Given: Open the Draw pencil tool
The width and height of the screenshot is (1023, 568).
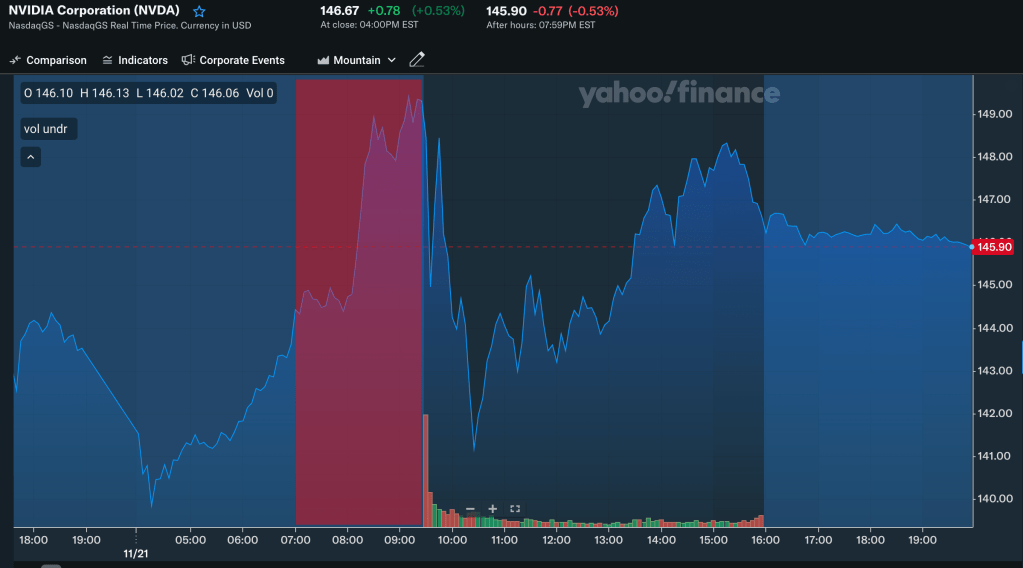Looking at the screenshot, I should (x=417, y=60).
